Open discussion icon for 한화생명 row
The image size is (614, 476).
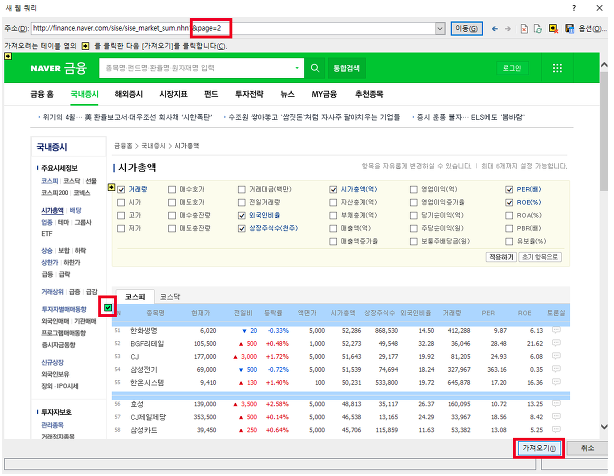556,330
